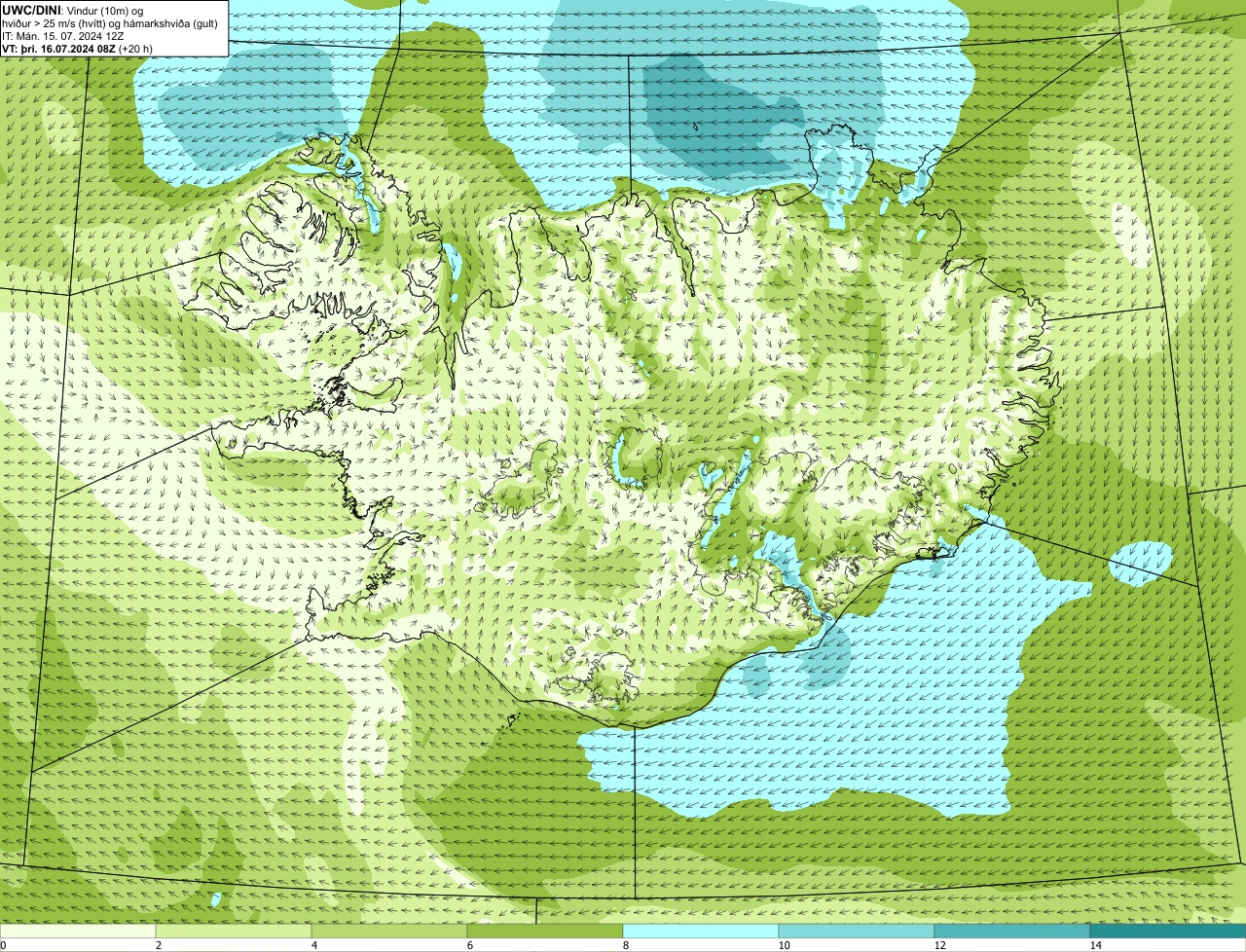The width and height of the screenshot is (1246, 952).
Task: Click the 2–4 m/s legend color swatch
Action: pyautogui.click(x=234, y=931)
